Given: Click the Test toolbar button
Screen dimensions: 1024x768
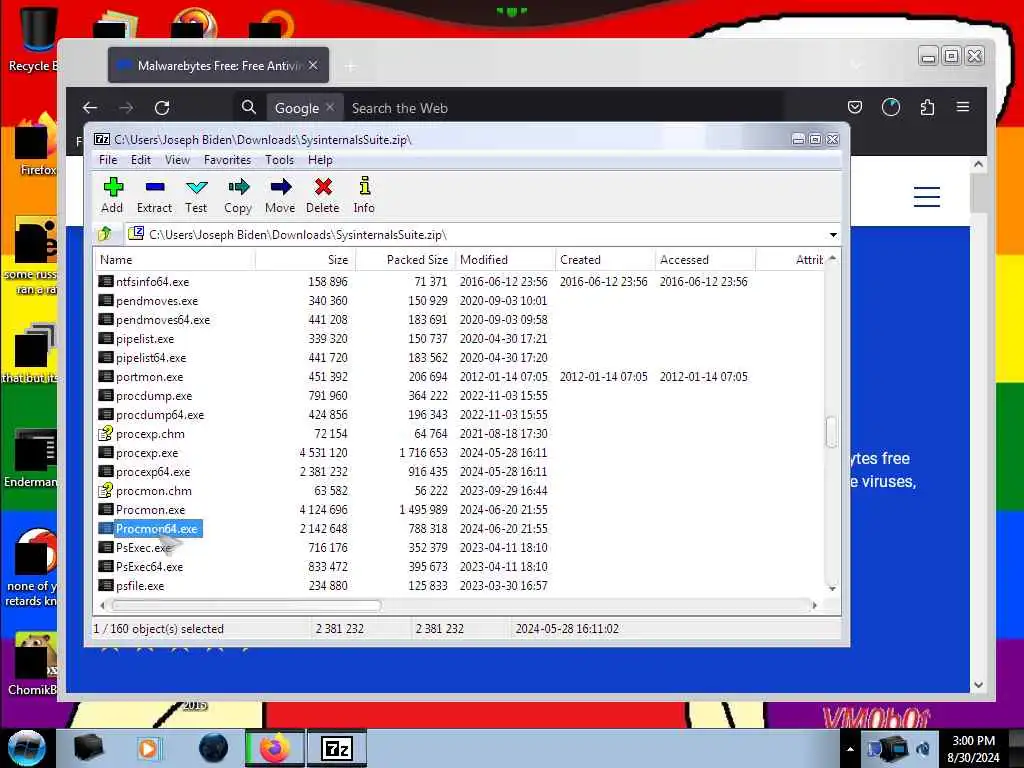Looking at the screenshot, I should (196, 195).
